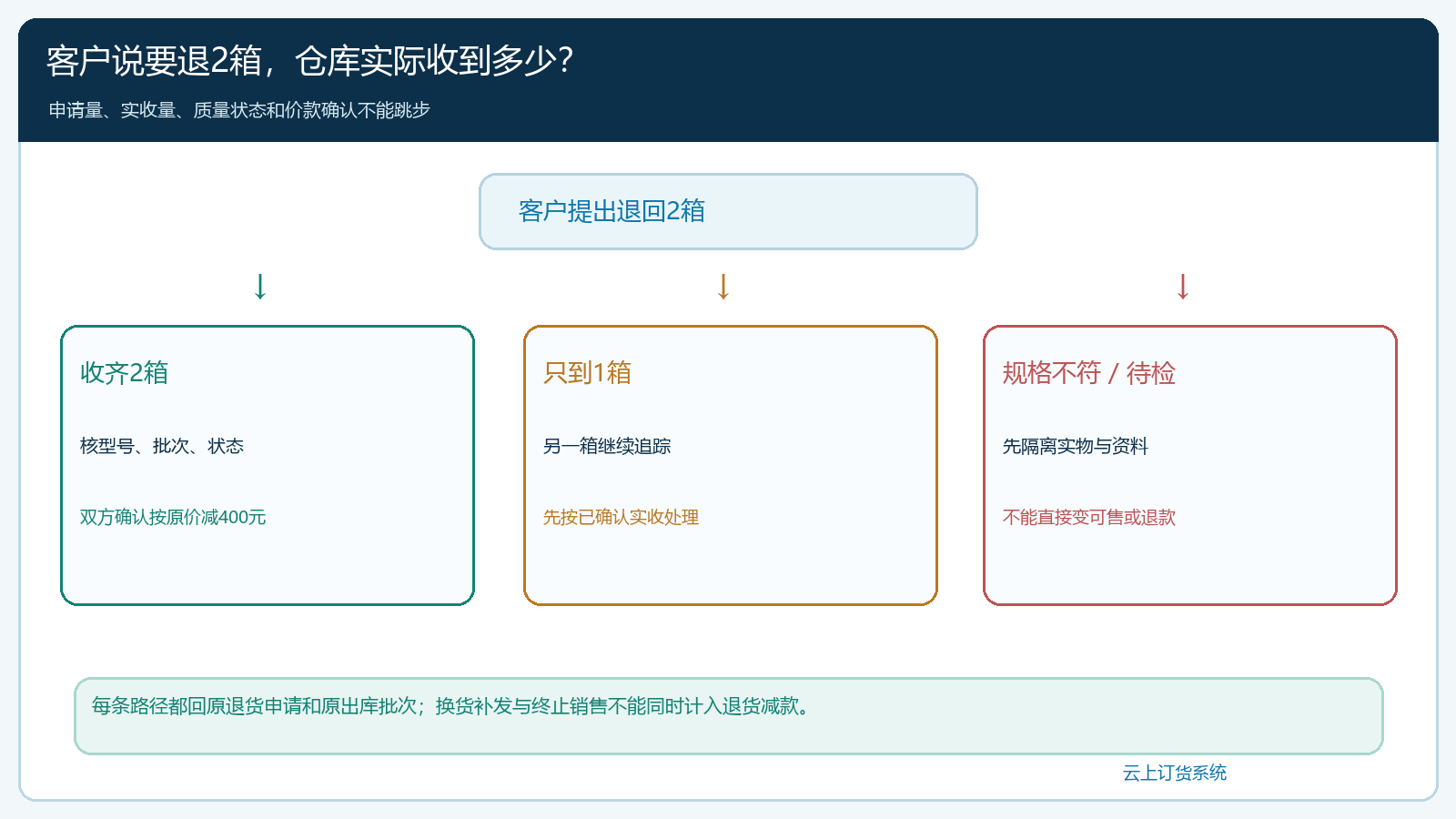Click the subtitle starting with "申请量、实收量"
Screen dimensions: 1456x819
(239, 110)
